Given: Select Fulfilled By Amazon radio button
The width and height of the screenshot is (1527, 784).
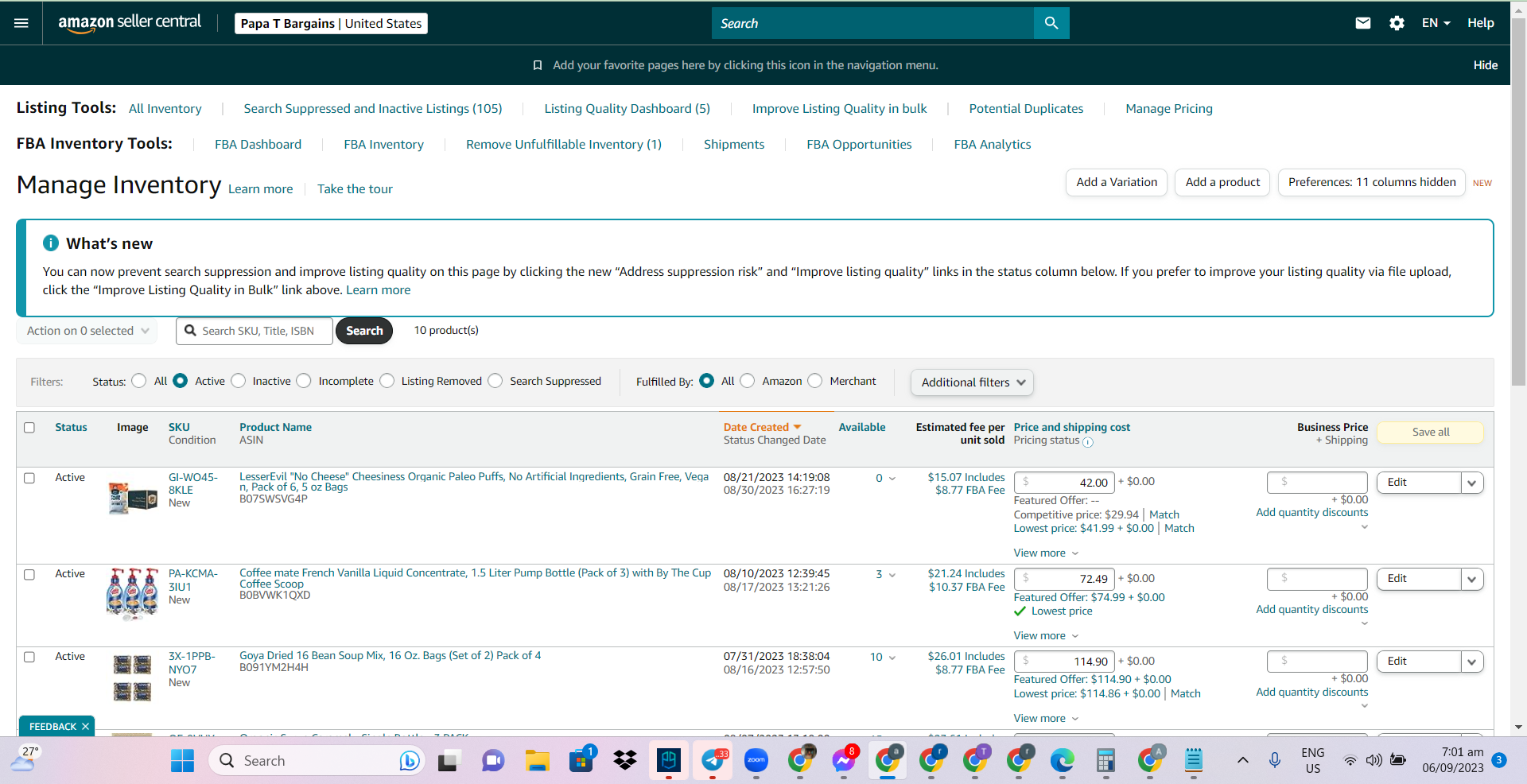Looking at the screenshot, I should click(x=748, y=381).
